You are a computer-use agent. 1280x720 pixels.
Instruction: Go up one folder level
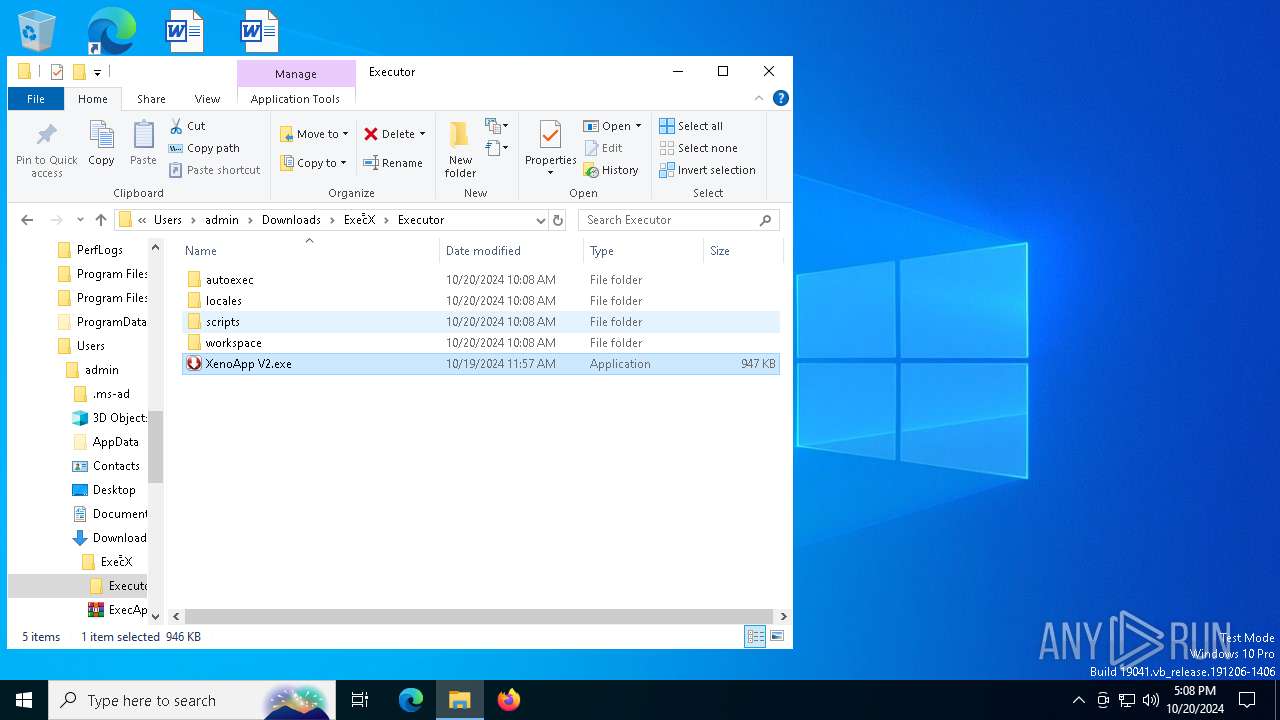pyautogui.click(x=101, y=220)
